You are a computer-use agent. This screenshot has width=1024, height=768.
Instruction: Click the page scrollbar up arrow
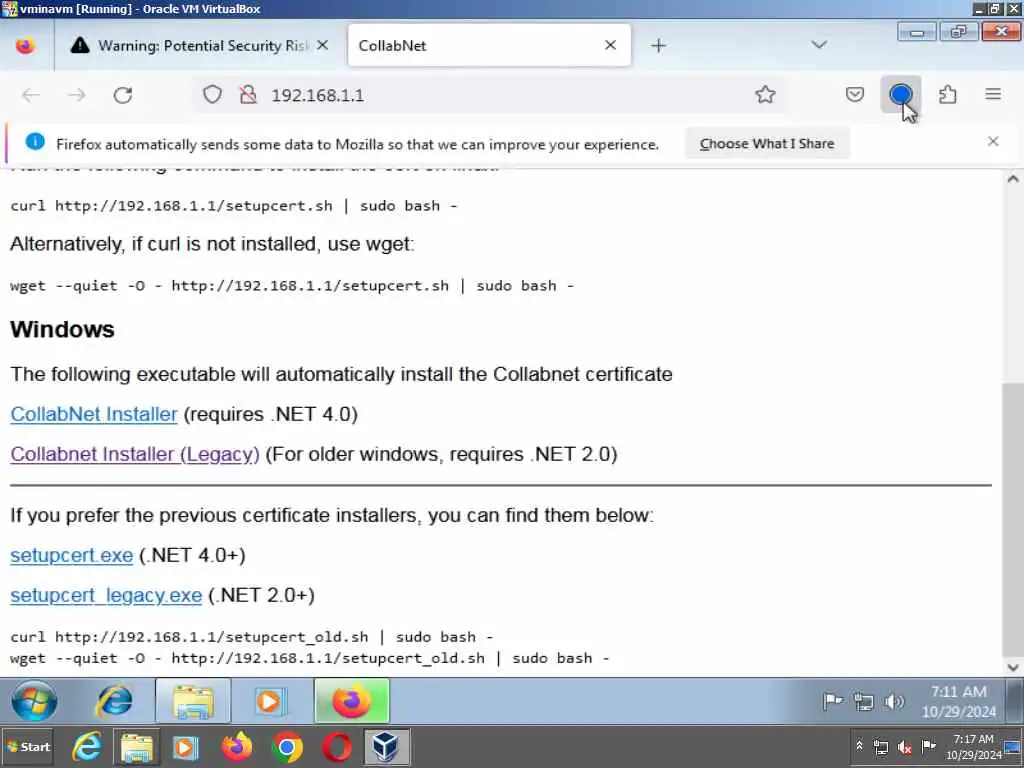(1013, 179)
